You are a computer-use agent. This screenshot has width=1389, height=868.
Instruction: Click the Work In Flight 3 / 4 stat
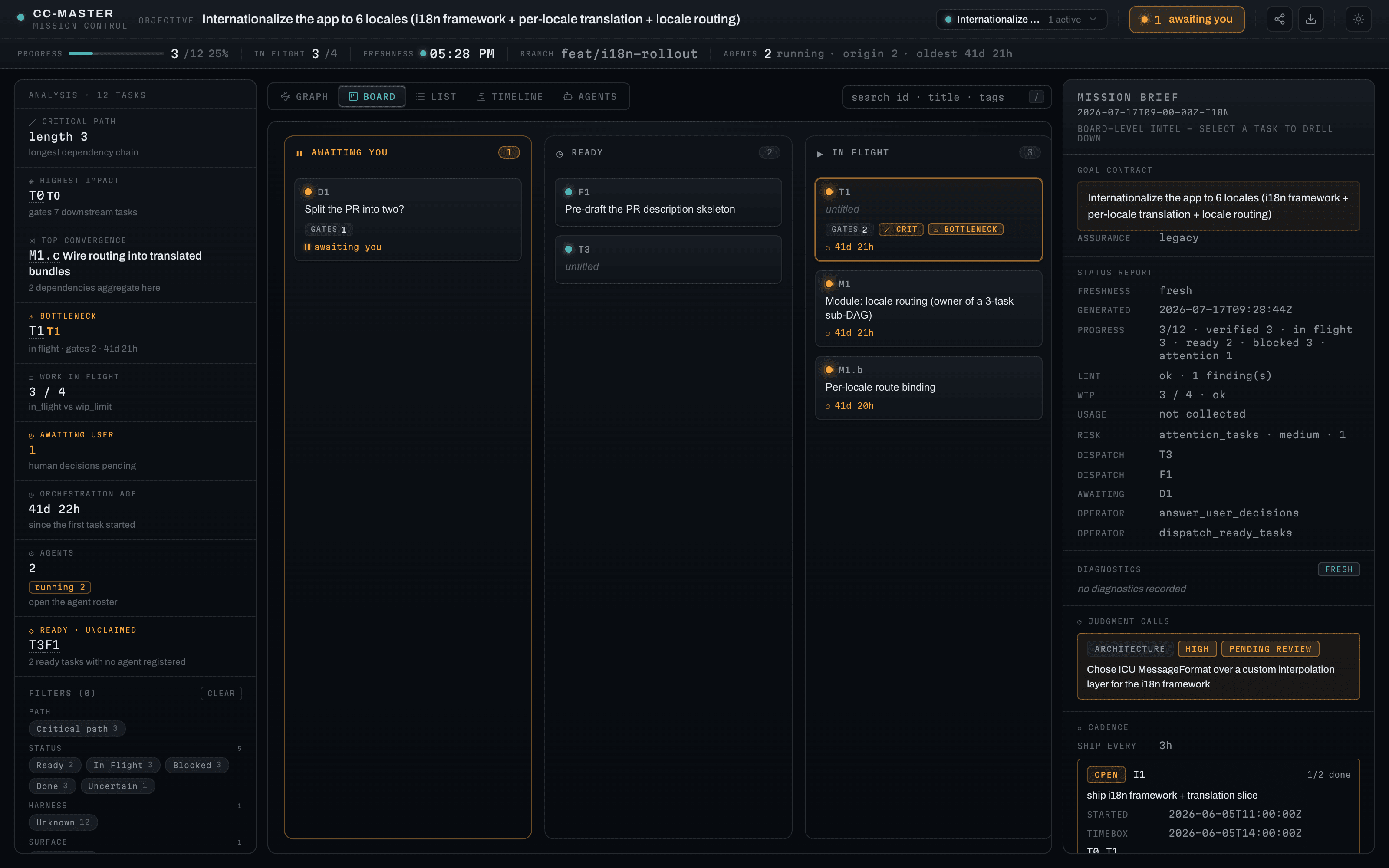(x=47, y=391)
